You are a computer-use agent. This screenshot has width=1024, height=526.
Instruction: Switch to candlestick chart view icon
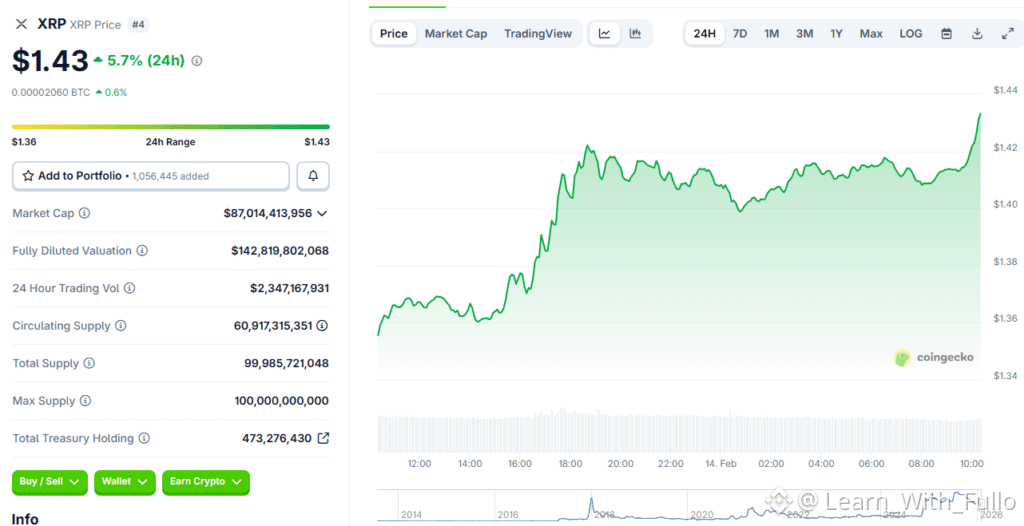[635, 33]
